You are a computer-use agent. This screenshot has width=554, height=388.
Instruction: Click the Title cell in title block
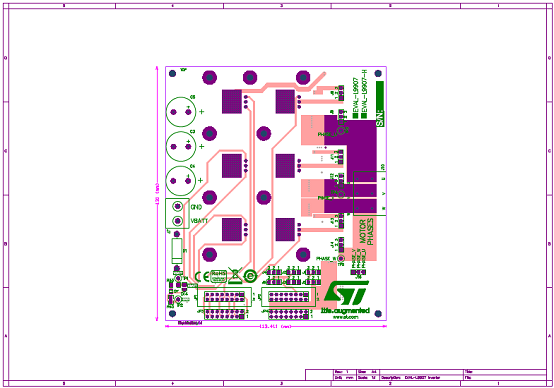(x=505, y=372)
